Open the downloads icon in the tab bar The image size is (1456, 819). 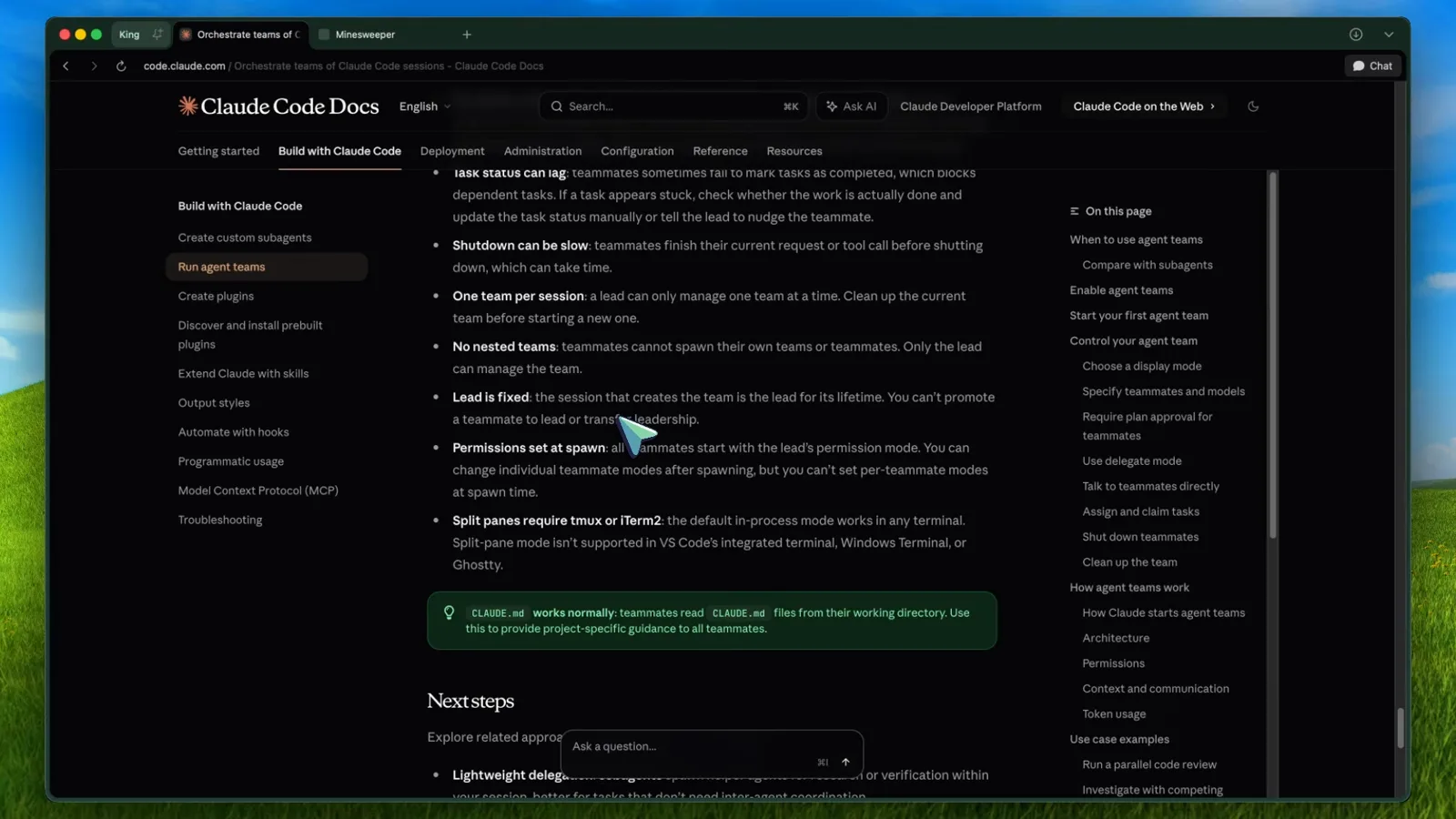[1356, 35]
